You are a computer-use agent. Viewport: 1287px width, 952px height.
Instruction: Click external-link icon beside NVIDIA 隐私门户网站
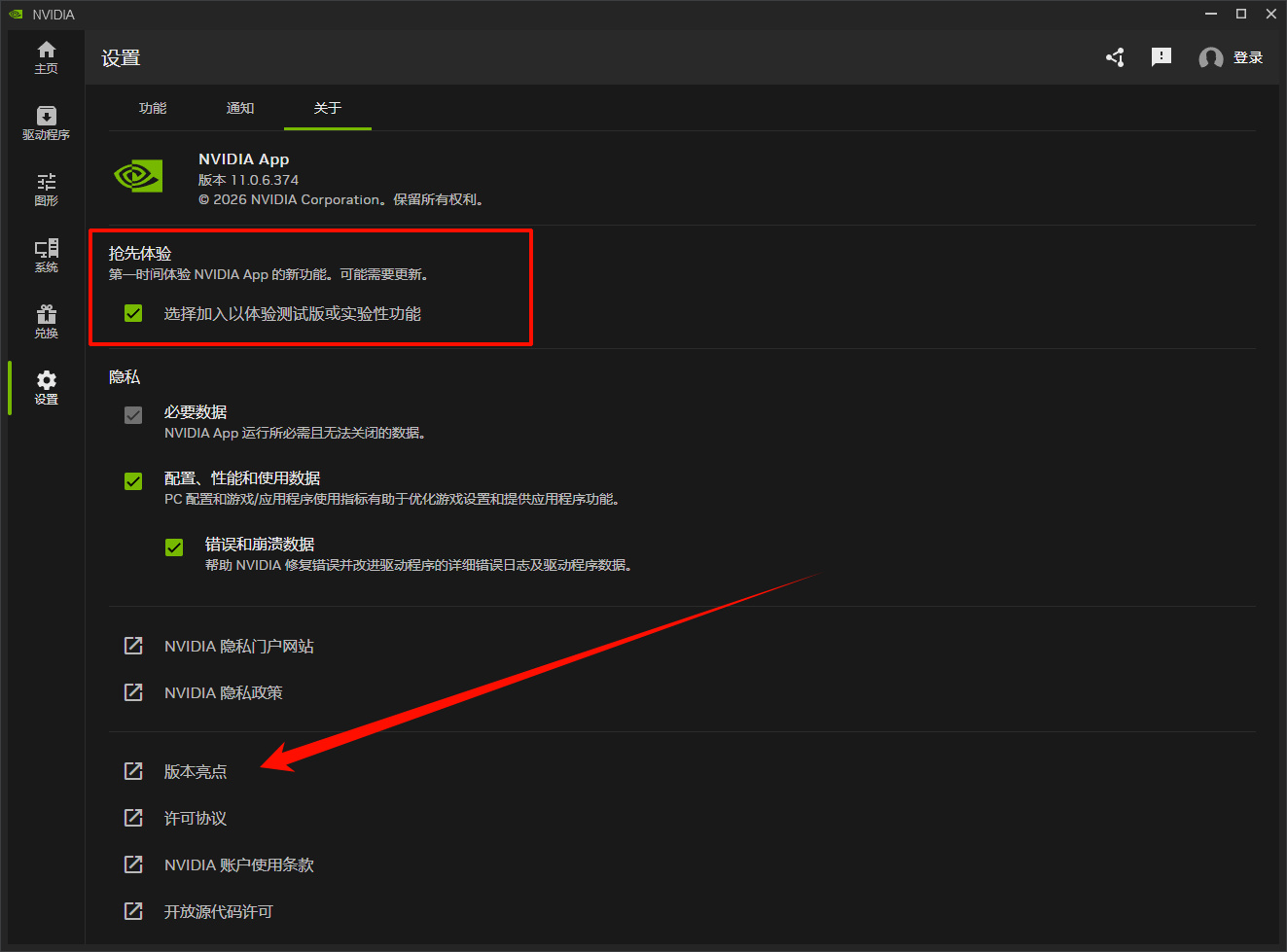[133, 646]
